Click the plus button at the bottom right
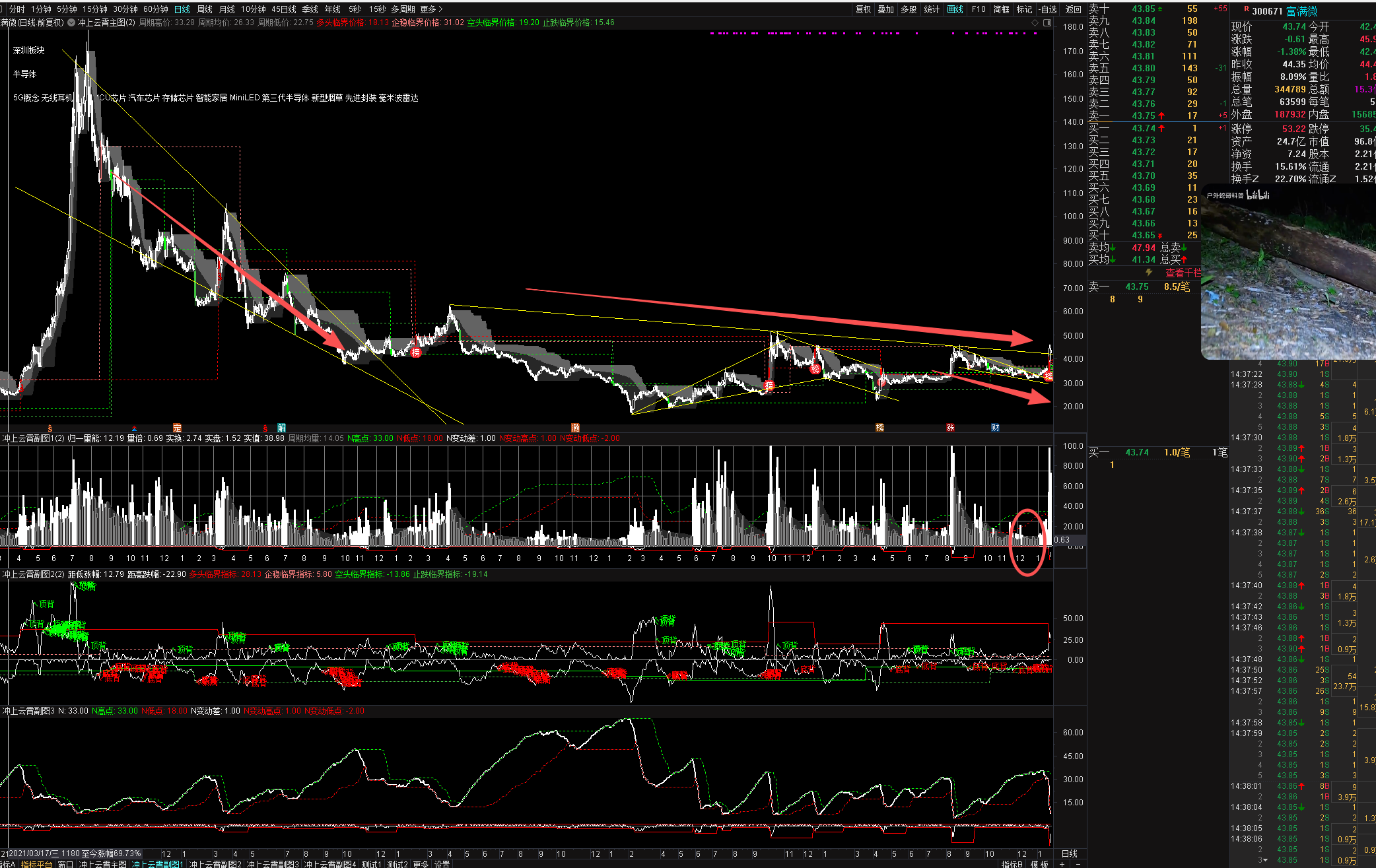This screenshot has width=1376, height=868. 1062,863
